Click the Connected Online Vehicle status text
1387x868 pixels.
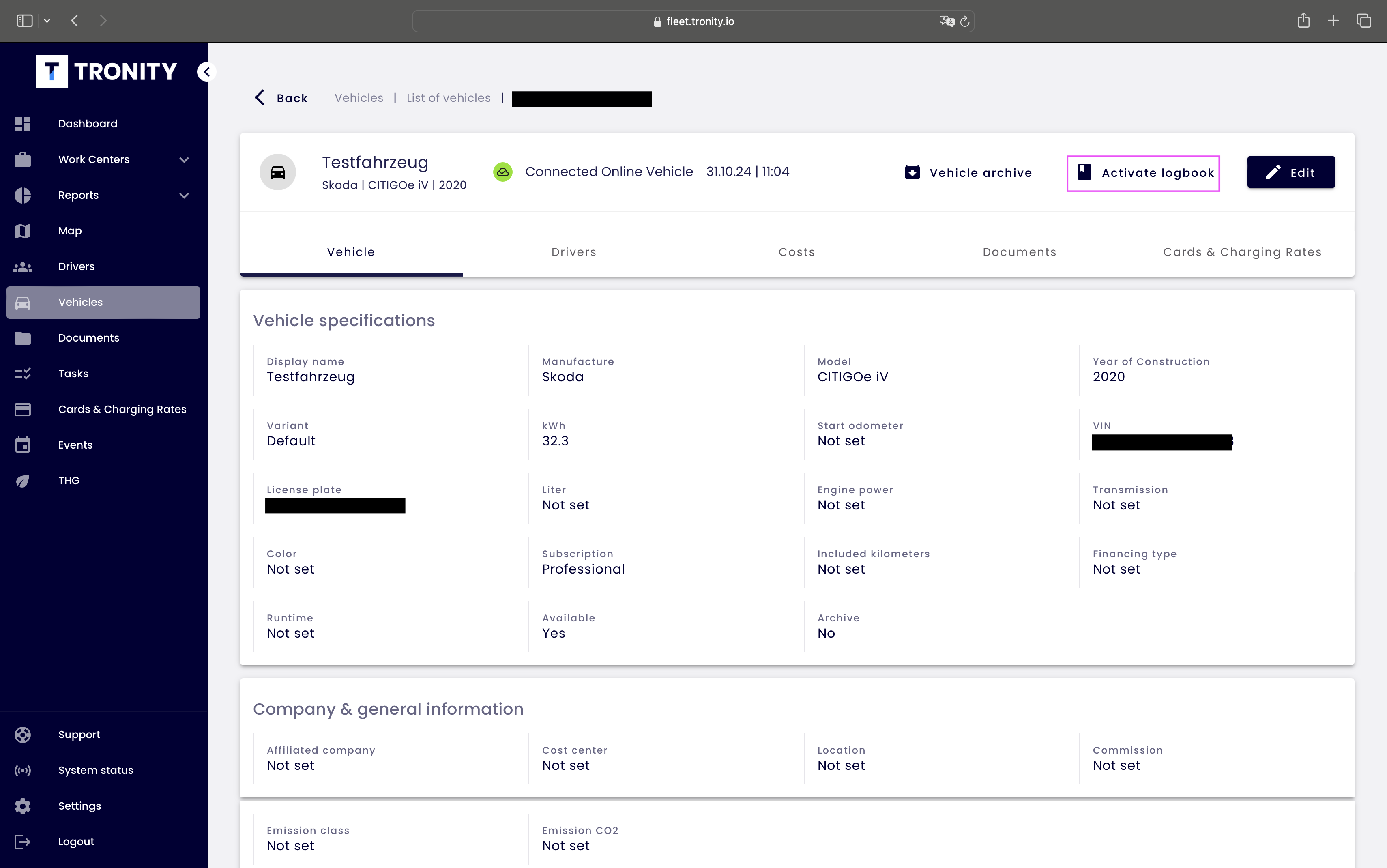(609, 172)
